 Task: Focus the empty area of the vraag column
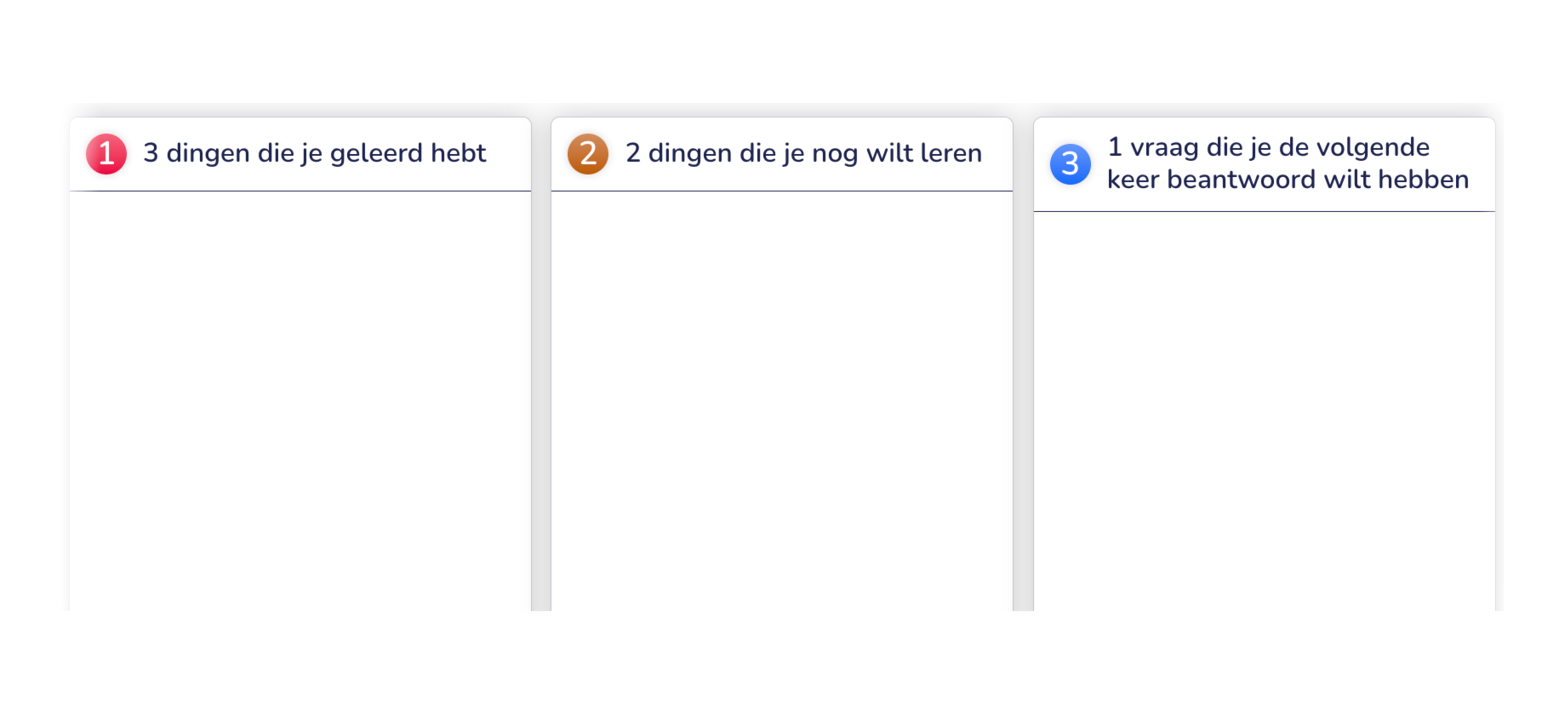pos(1264,410)
